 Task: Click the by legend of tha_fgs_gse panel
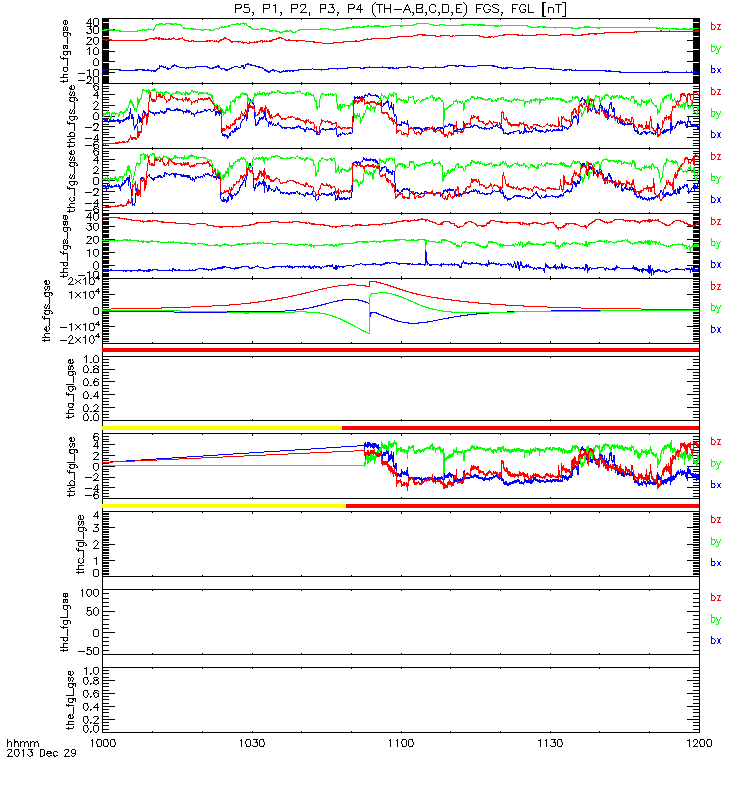(x=716, y=48)
